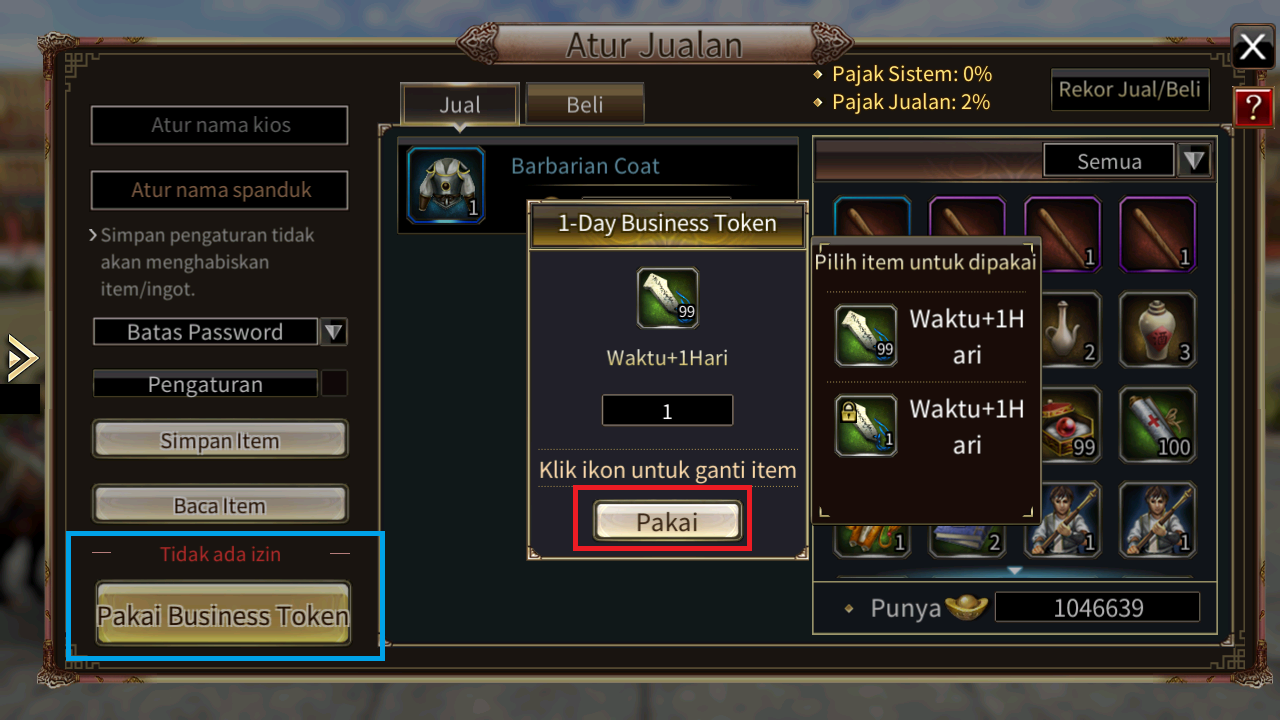Click the Atur nama kios field
Viewport: 1280px width, 720px height.
(220, 125)
